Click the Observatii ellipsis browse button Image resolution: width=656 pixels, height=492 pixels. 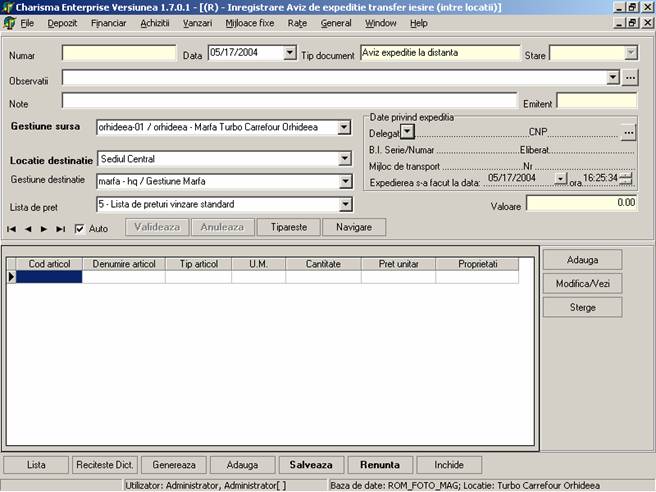pyautogui.click(x=629, y=77)
